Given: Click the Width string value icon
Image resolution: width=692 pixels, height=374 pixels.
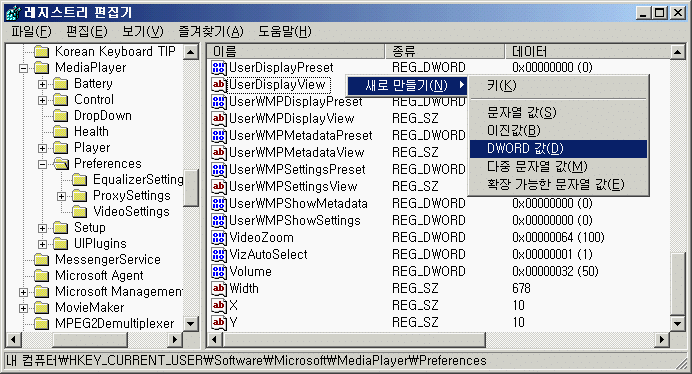Looking at the screenshot, I should pos(219,289).
